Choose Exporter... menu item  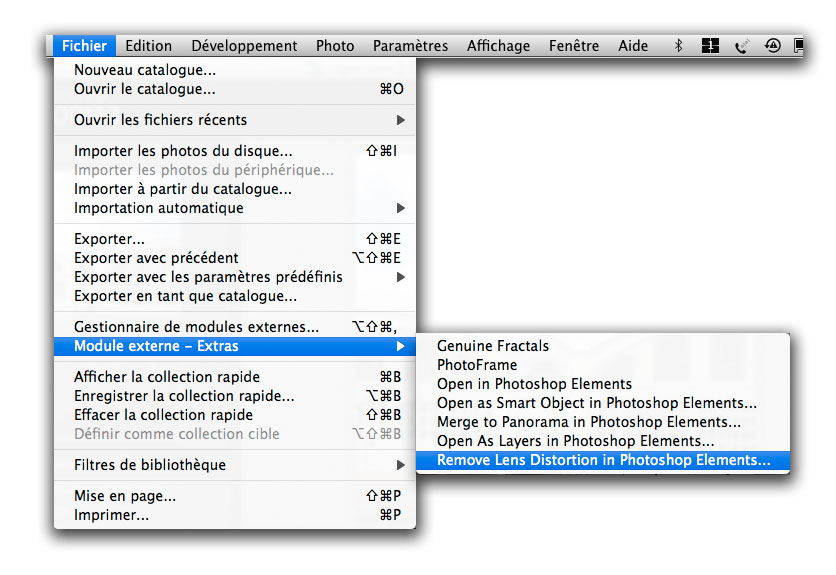235,239
